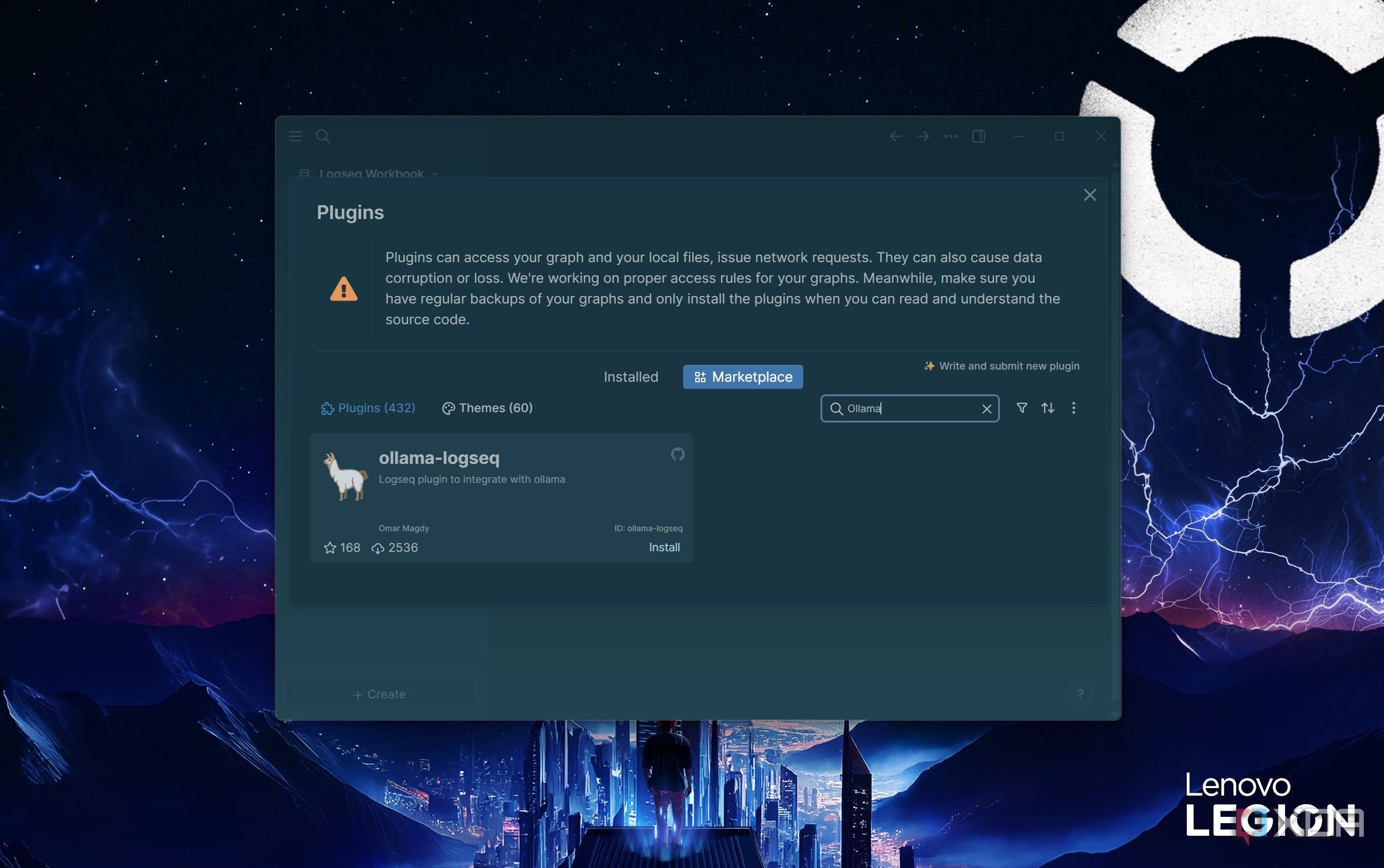Toggle the right sidebar panel icon
Viewport: 1384px width, 868px height.
point(979,136)
